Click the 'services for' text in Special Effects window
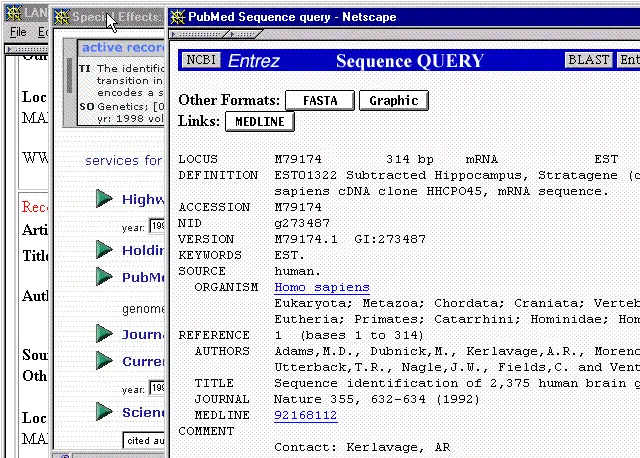 [x=124, y=160]
